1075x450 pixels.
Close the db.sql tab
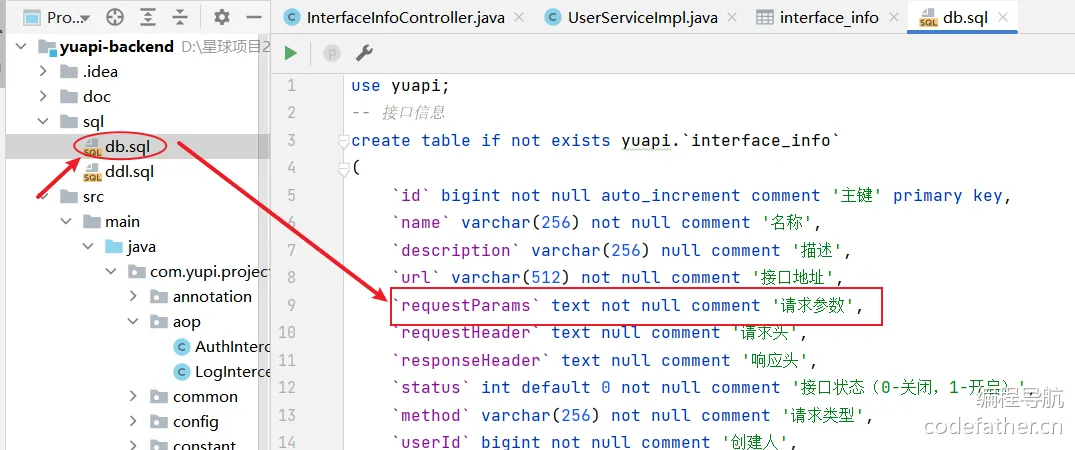coord(1003,18)
